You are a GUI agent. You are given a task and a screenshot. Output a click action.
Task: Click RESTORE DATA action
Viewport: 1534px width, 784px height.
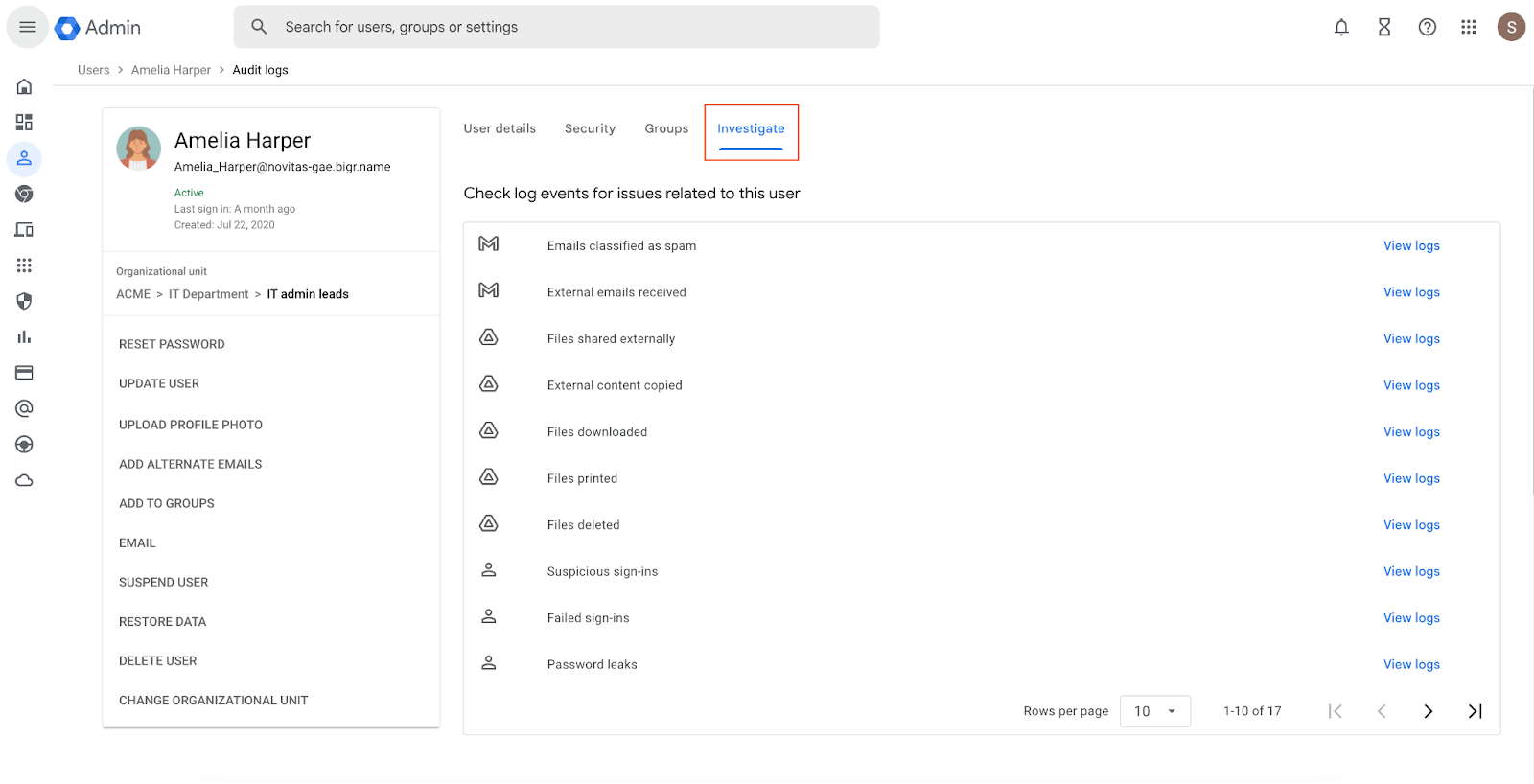point(163,622)
